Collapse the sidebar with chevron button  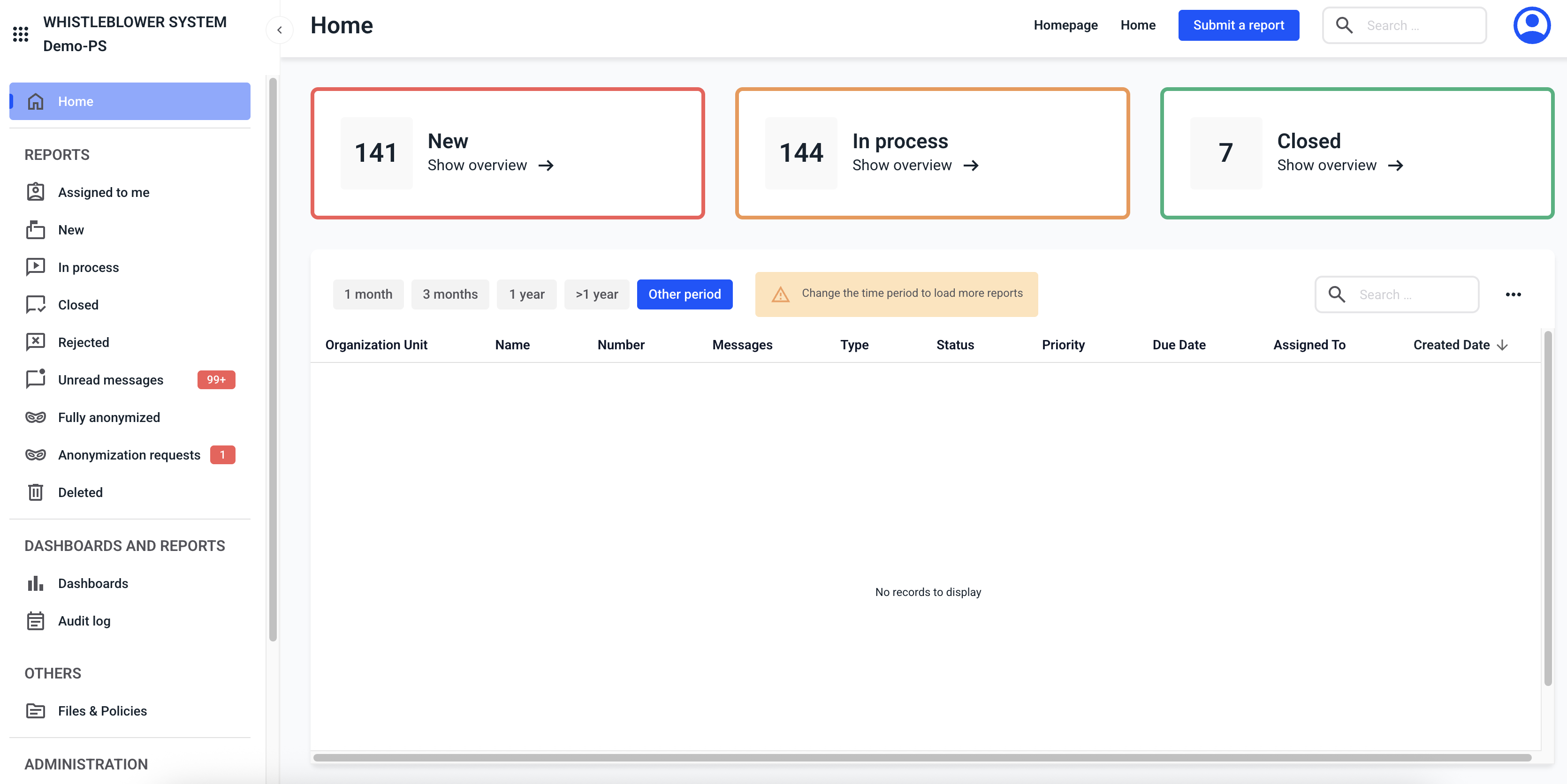click(279, 30)
